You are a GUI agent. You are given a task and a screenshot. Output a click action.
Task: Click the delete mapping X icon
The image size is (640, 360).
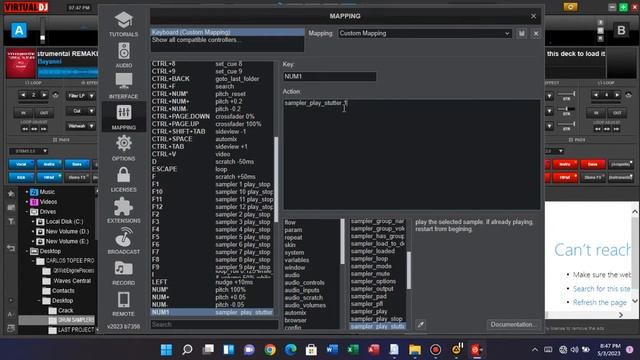tap(536, 33)
